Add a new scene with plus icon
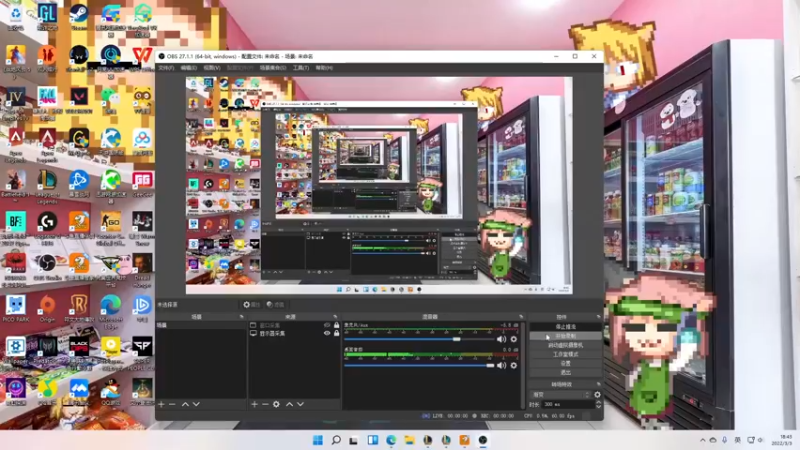Image resolution: width=800 pixels, height=450 pixels. [x=161, y=404]
